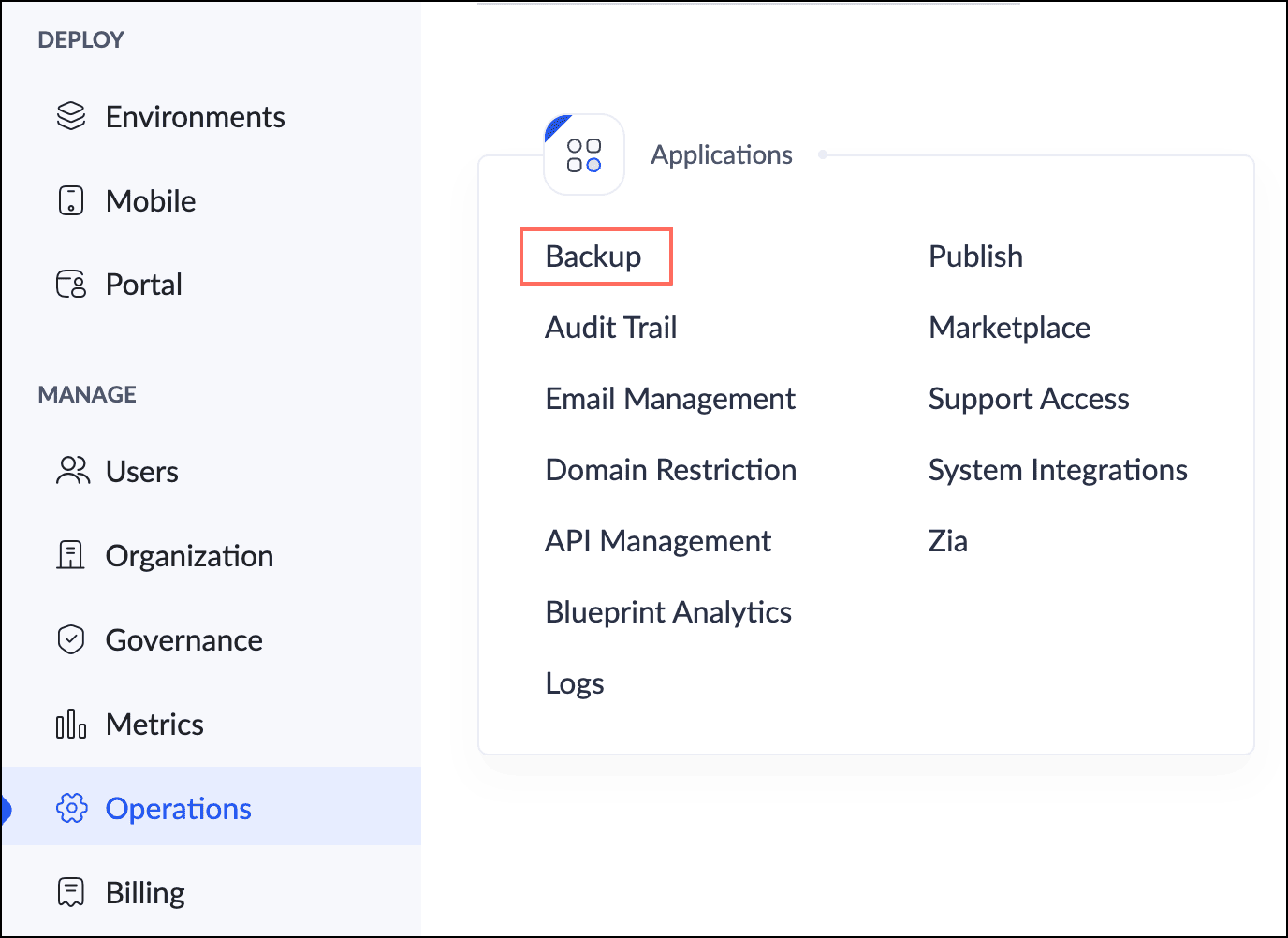The image size is (1288, 938).
Task: Click the Users people icon
Action: click(x=72, y=471)
